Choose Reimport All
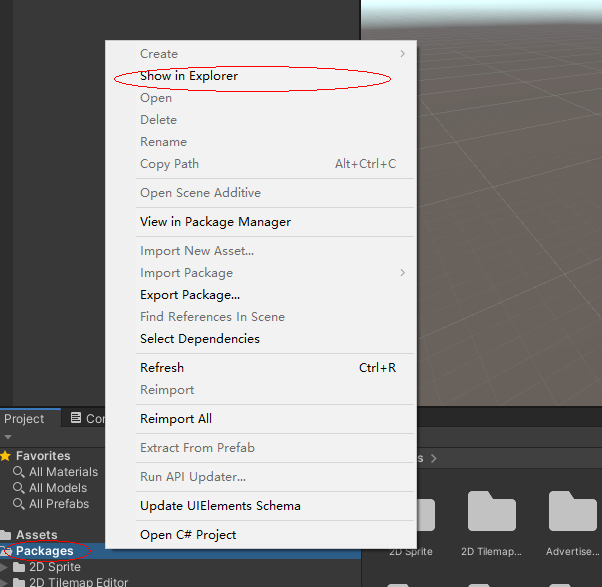The height and width of the screenshot is (587, 602). click(x=261, y=419)
